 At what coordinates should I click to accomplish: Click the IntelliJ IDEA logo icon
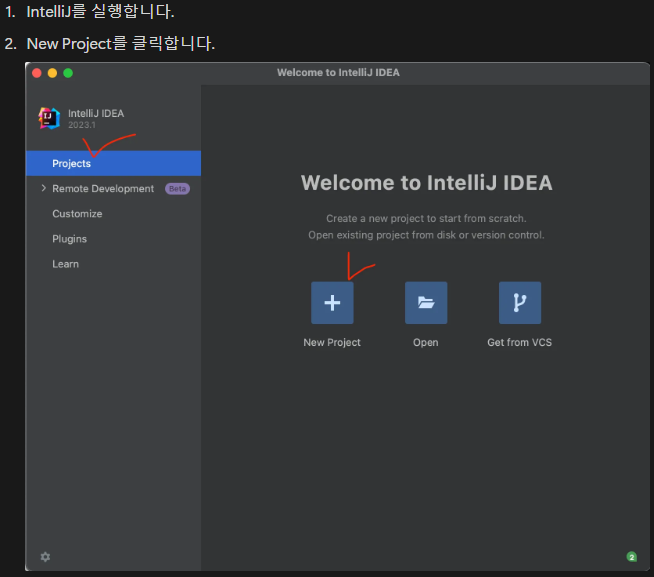click(x=49, y=118)
